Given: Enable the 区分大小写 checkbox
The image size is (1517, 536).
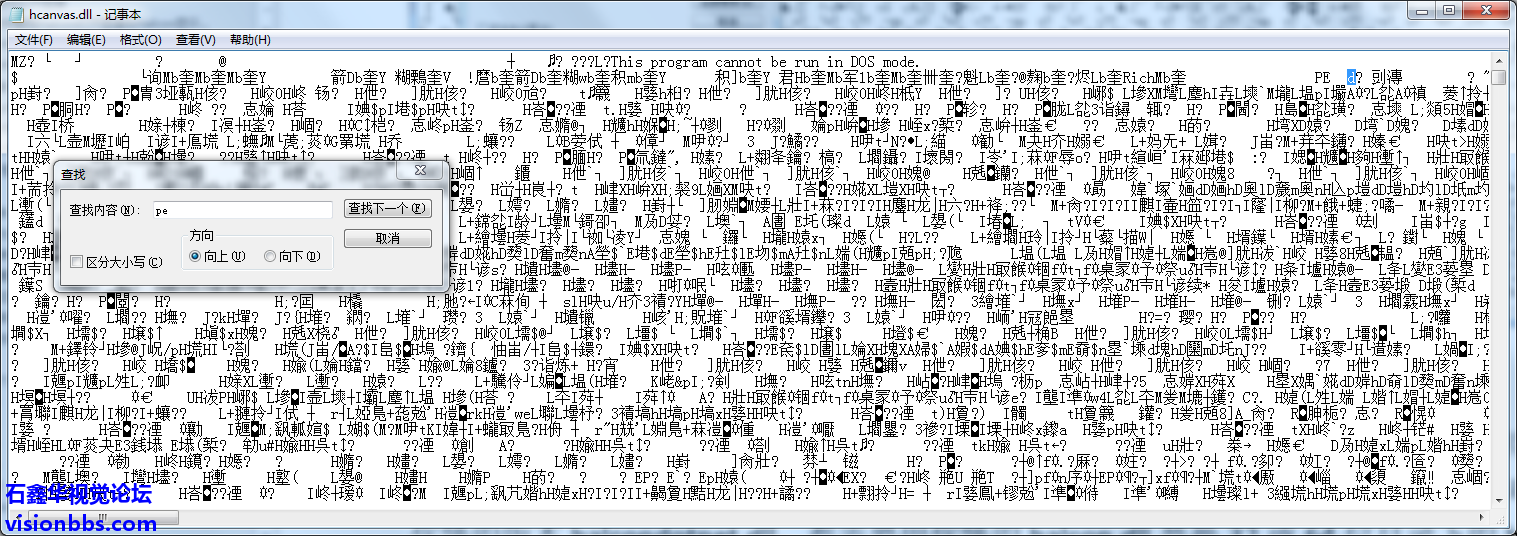Looking at the screenshot, I should point(77,262).
